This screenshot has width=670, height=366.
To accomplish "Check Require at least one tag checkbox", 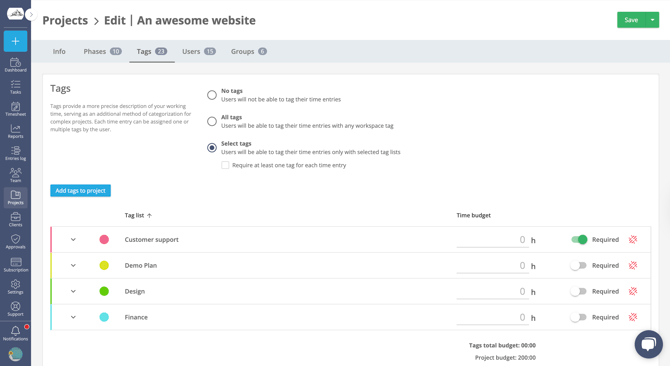I will click(225, 165).
